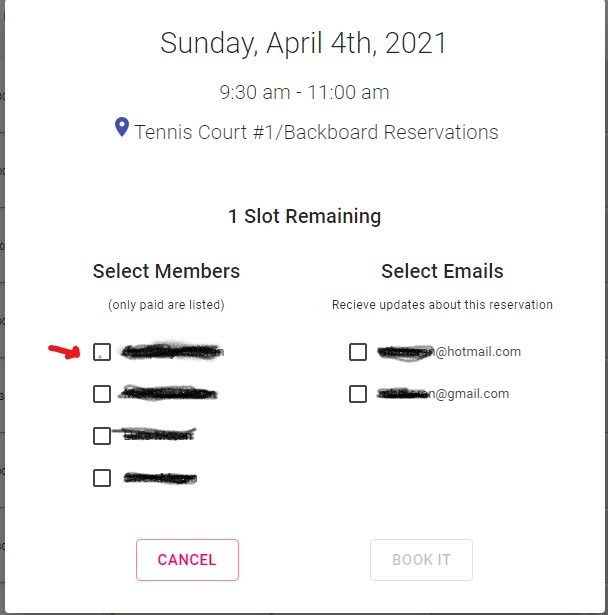Click the Select Emails heading

442,271
